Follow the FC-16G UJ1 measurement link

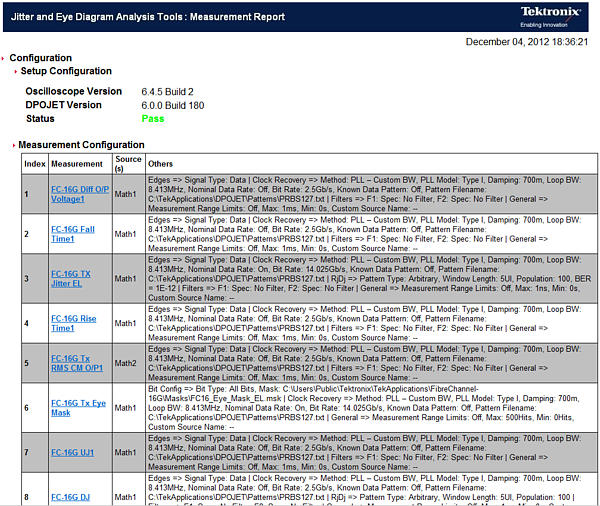click(x=72, y=452)
